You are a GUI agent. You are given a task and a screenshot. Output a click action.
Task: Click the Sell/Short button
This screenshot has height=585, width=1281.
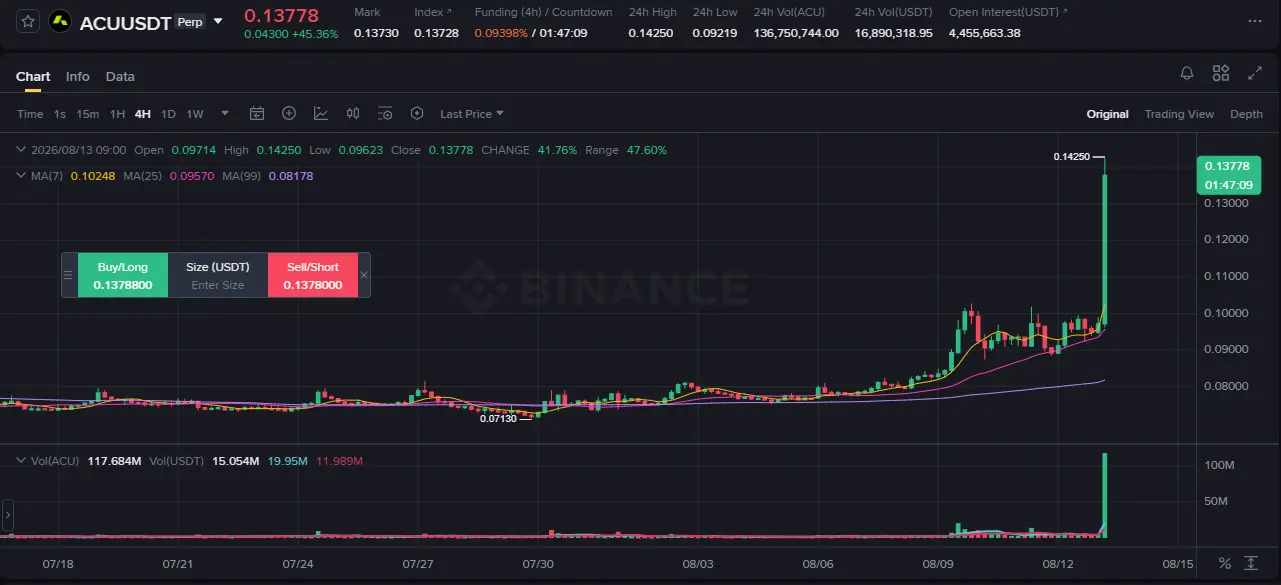tap(313, 275)
